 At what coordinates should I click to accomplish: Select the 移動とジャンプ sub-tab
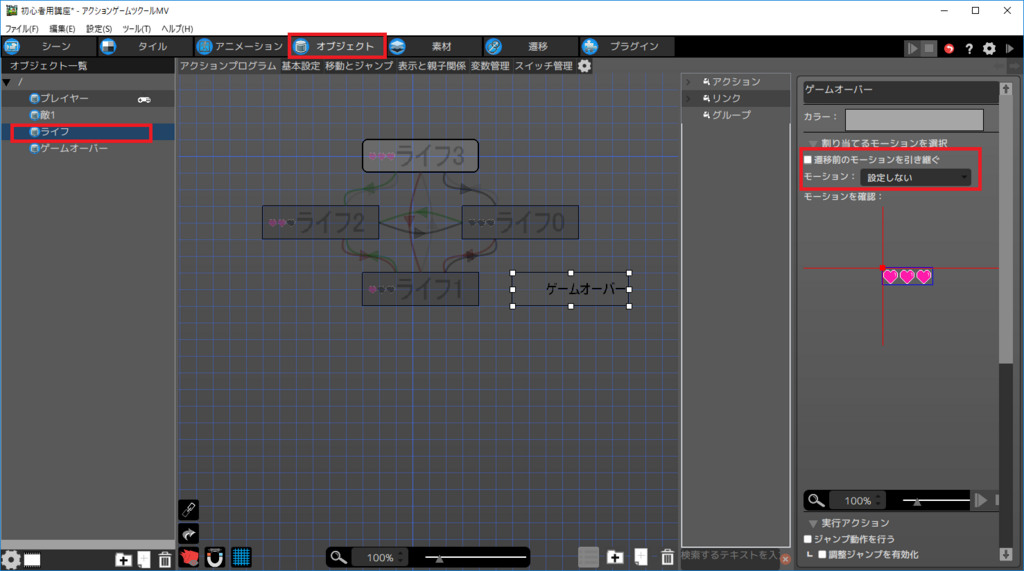(359, 66)
